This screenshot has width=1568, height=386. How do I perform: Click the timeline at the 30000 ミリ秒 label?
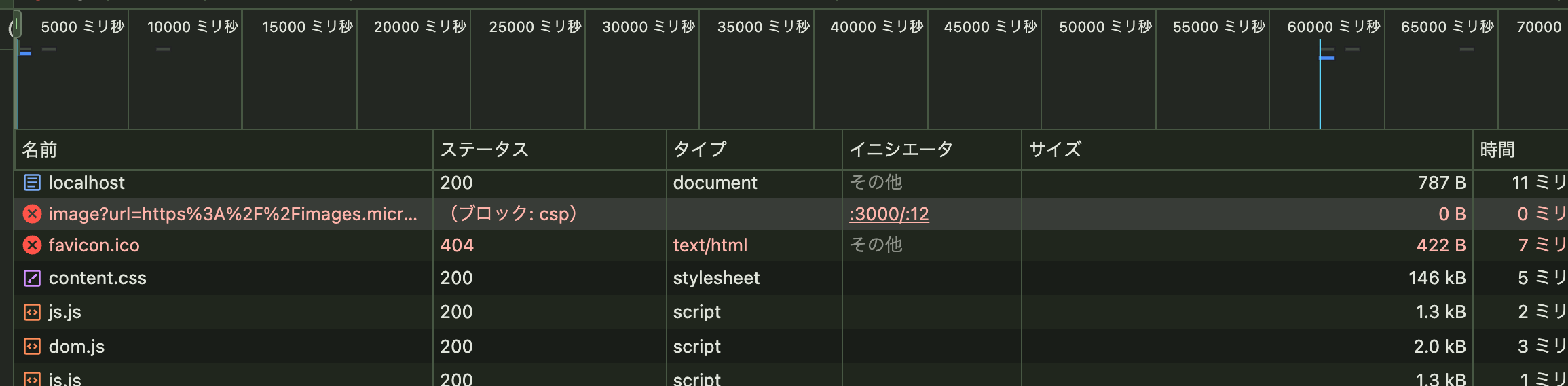(648, 27)
